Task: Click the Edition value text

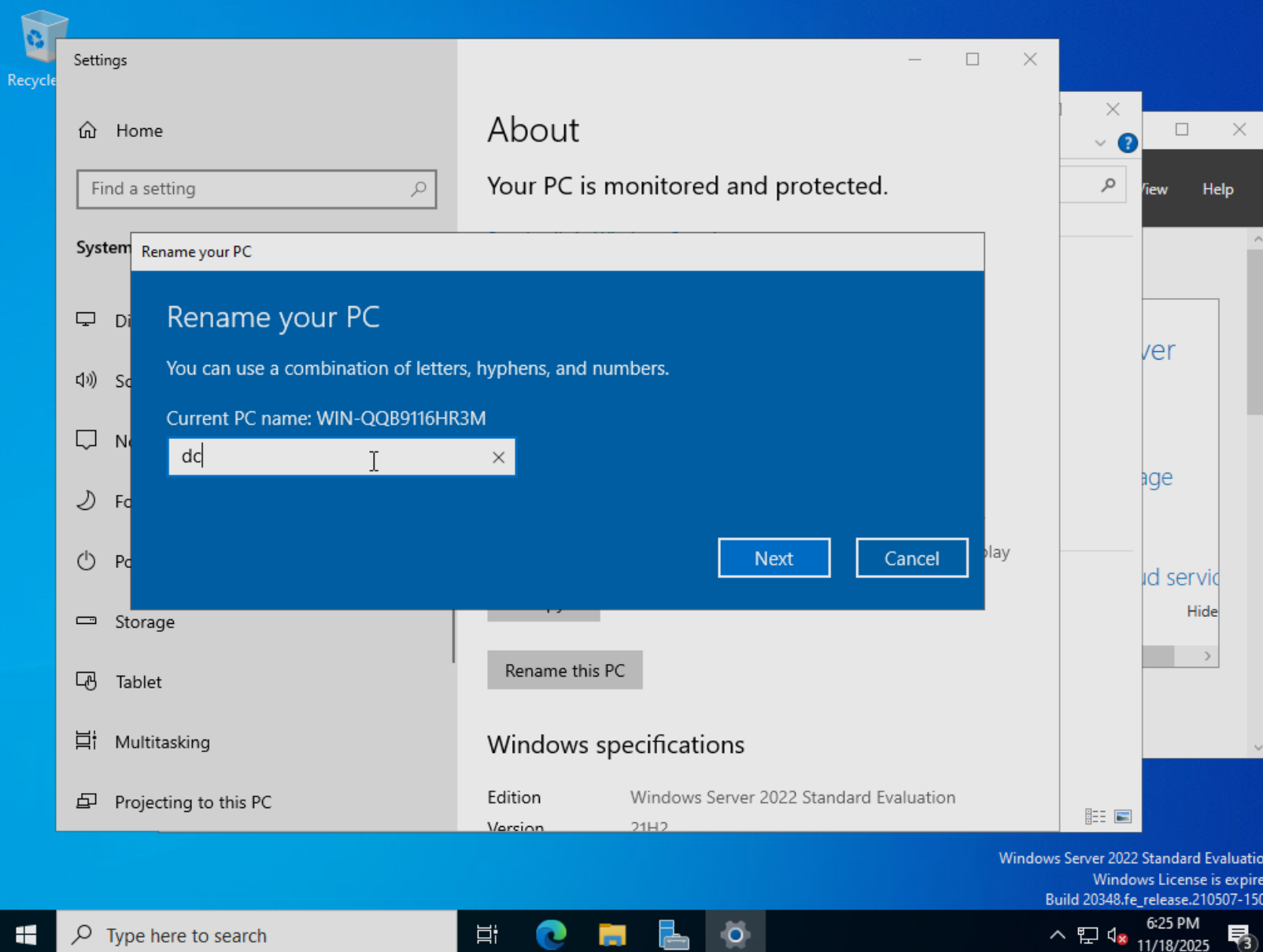Action: (x=792, y=797)
